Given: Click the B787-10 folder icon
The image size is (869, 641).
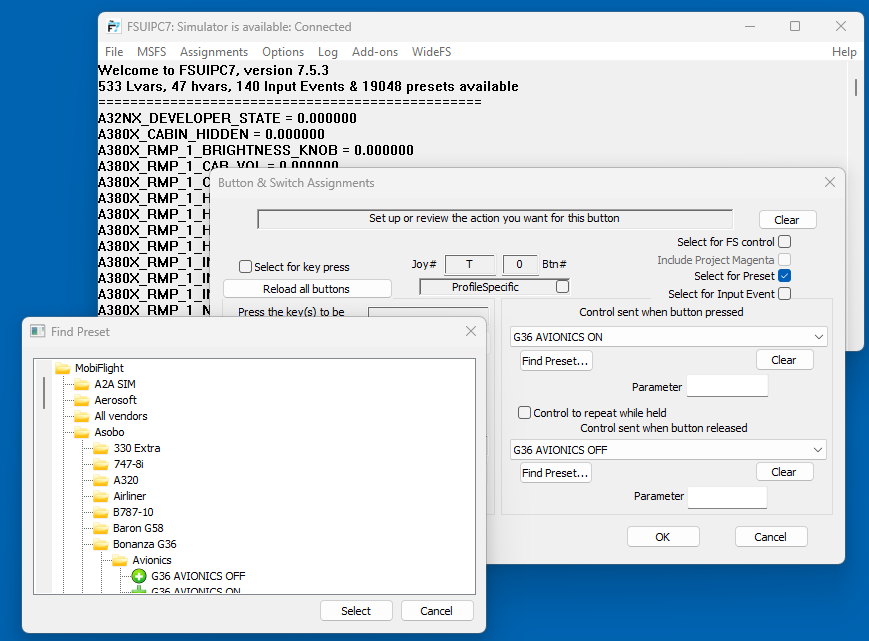Looking at the screenshot, I should 101,512.
